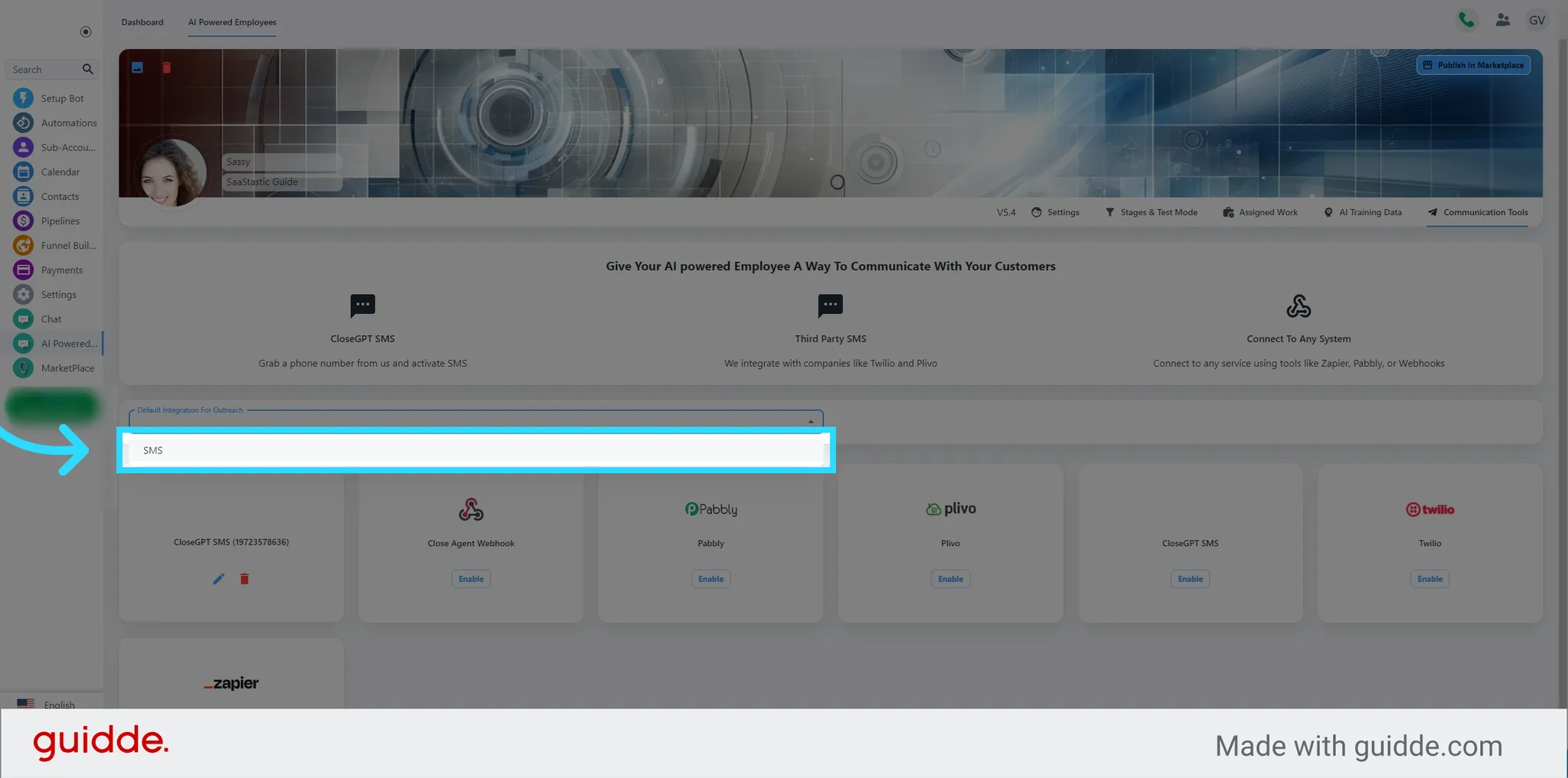
Task: Open the Automations sidebar icon
Action: [x=23, y=123]
